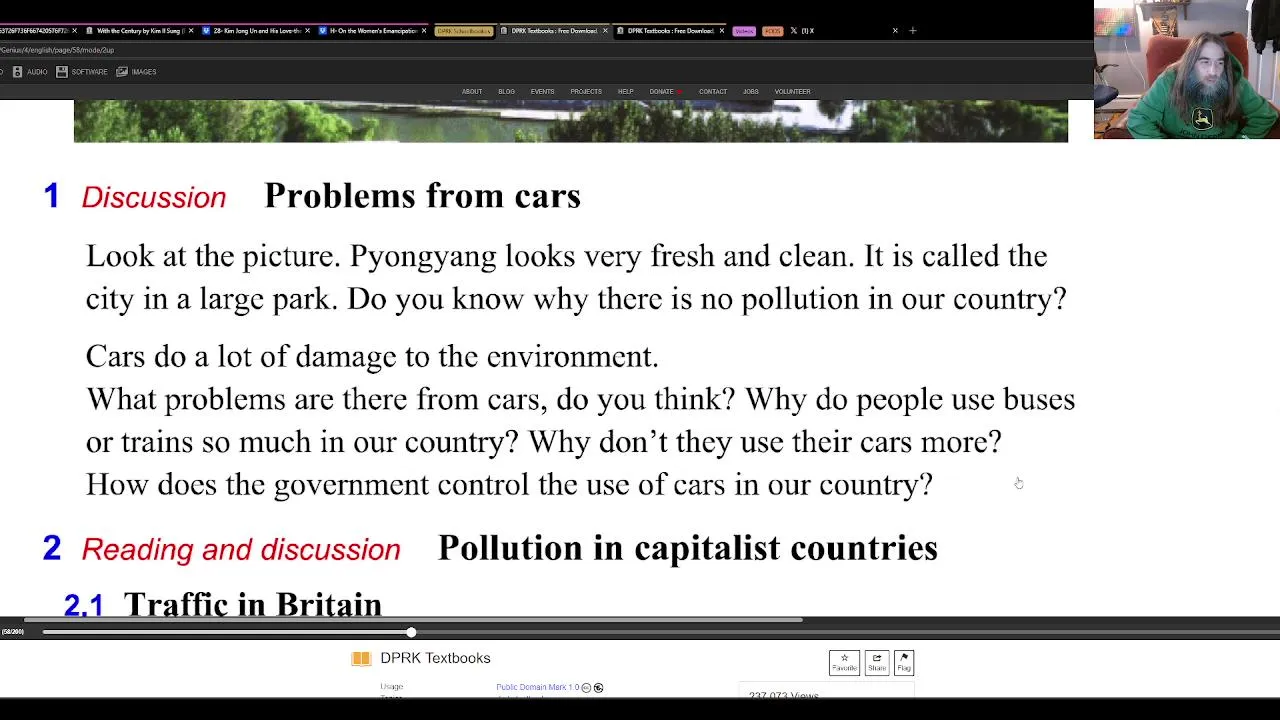Click the 'Usage' field label
Image resolution: width=1280 pixels, height=720 pixels.
391,687
